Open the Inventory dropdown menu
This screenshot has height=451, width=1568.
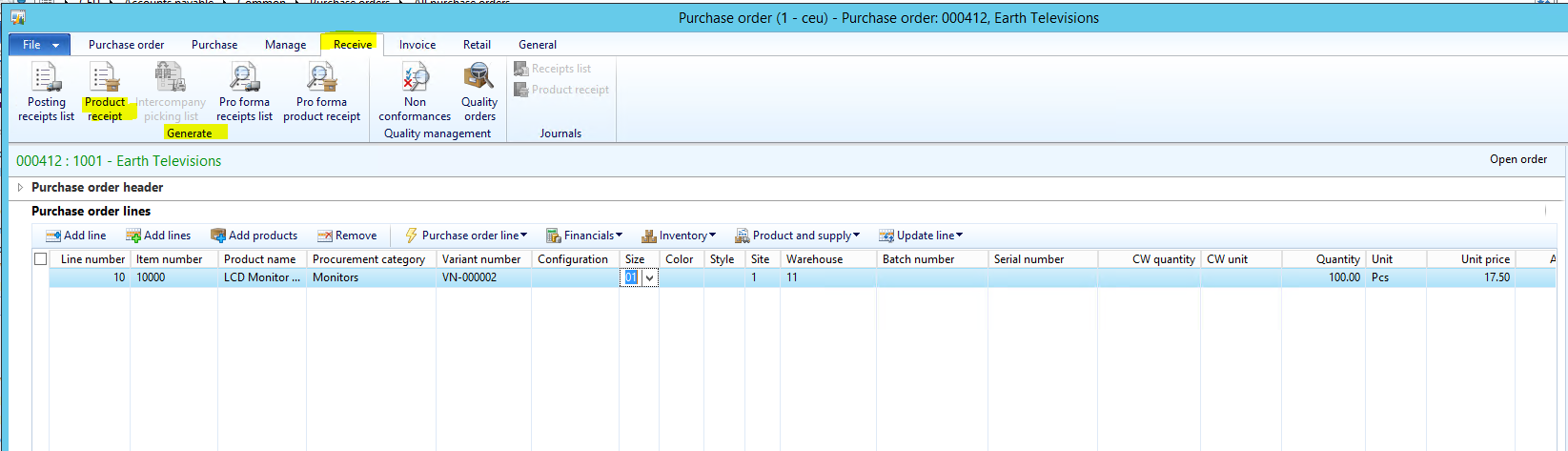678,236
